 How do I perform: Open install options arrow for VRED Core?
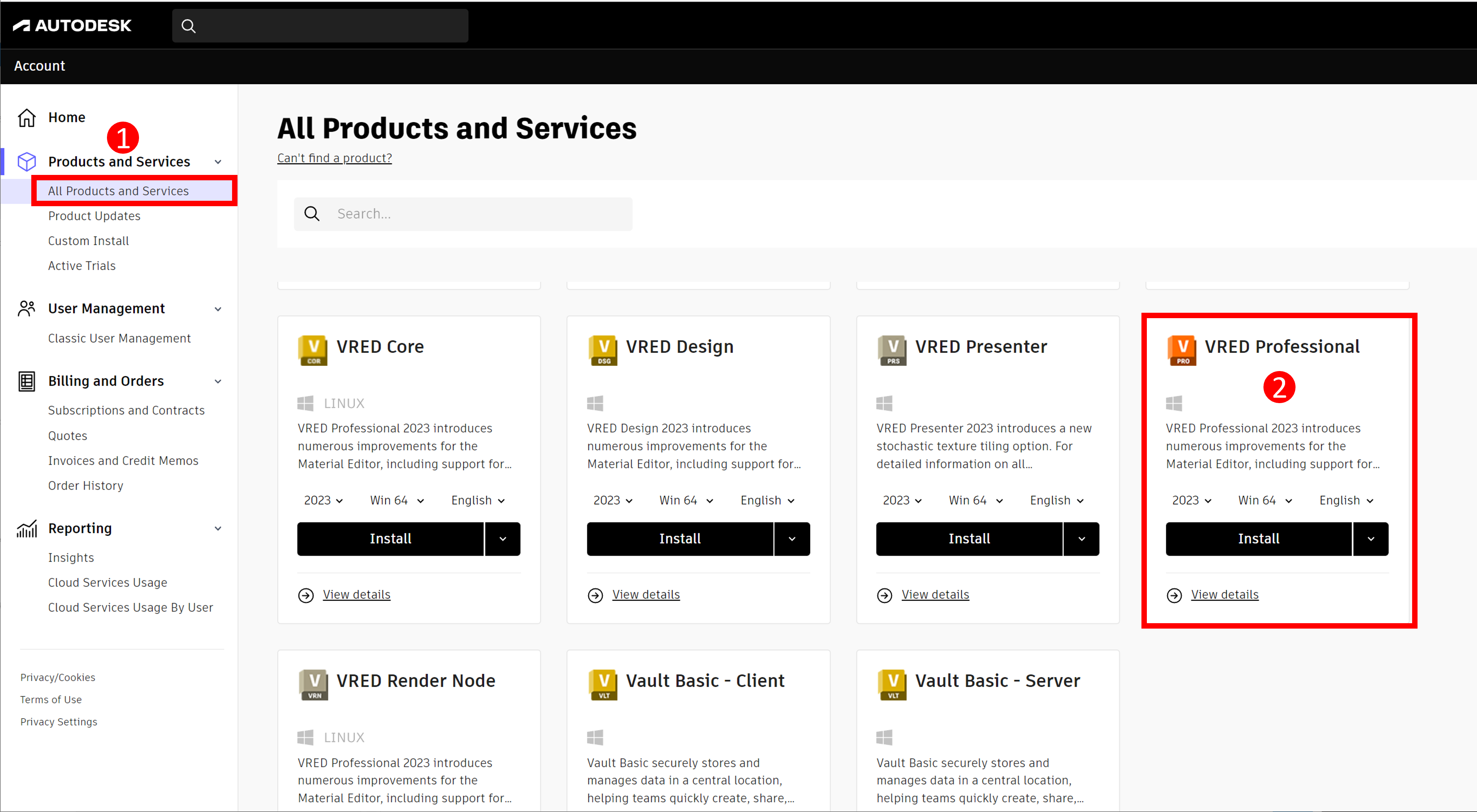pos(503,539)
